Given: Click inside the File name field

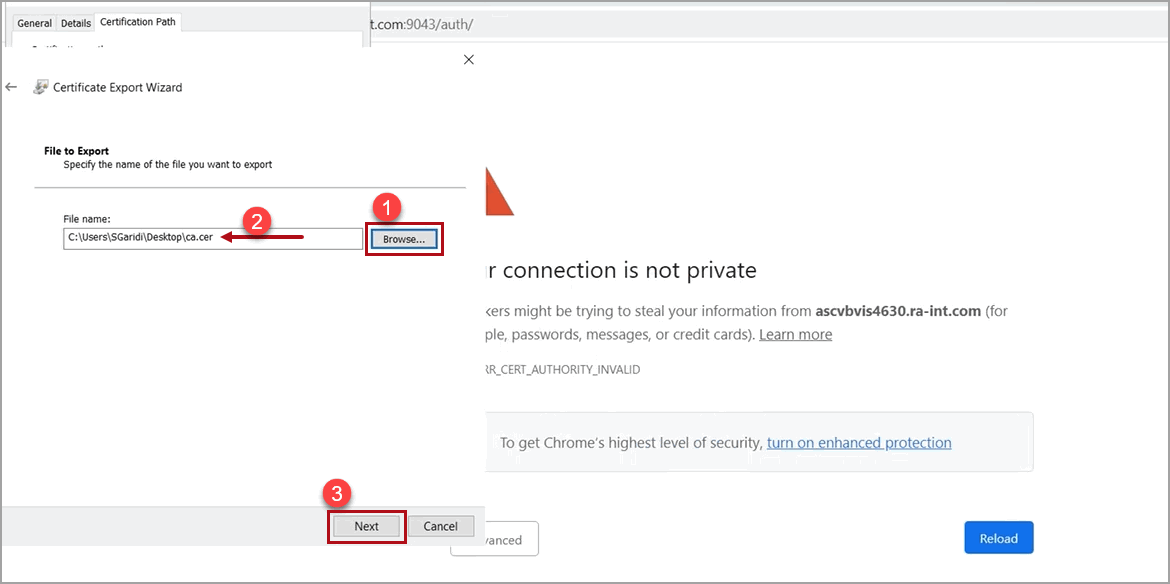Looking at the screenshot, I should [x=213, y=239].
